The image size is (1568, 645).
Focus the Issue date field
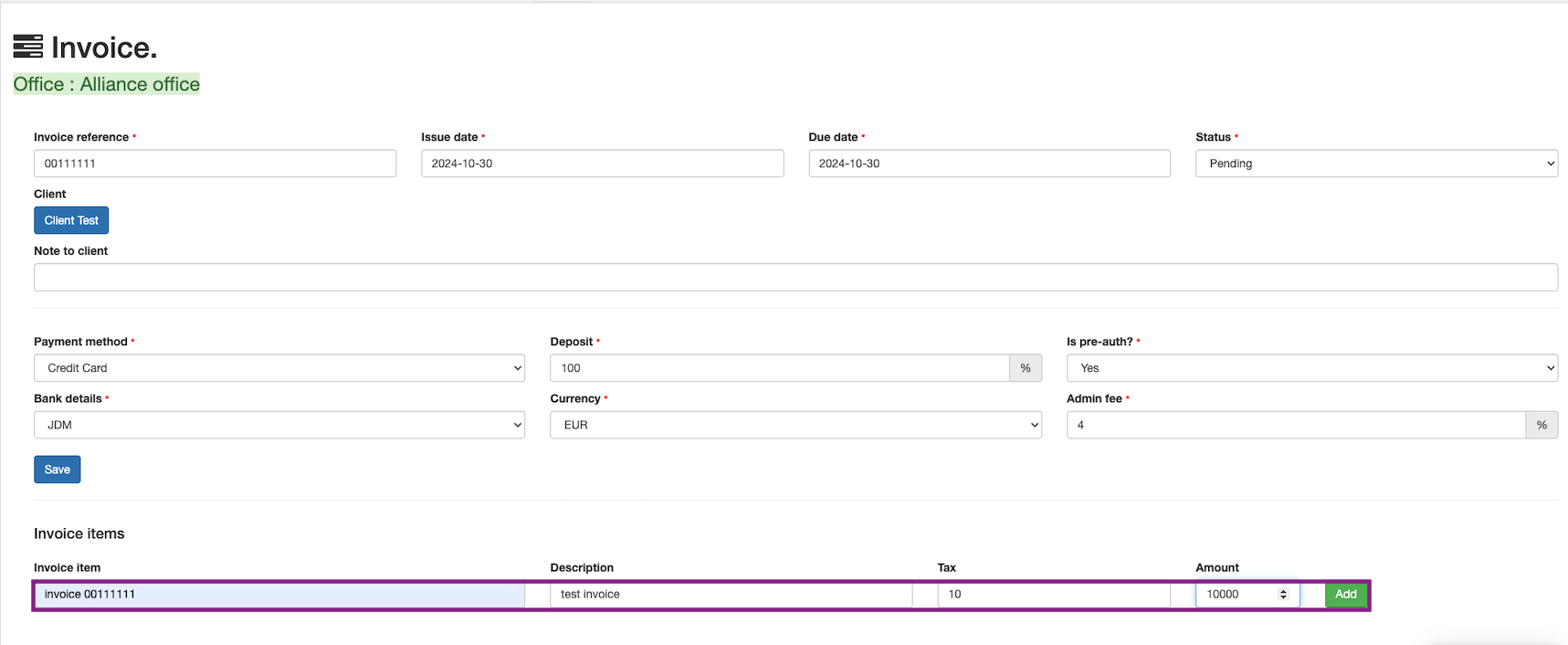pyautogui.click(x=602, y=164)
